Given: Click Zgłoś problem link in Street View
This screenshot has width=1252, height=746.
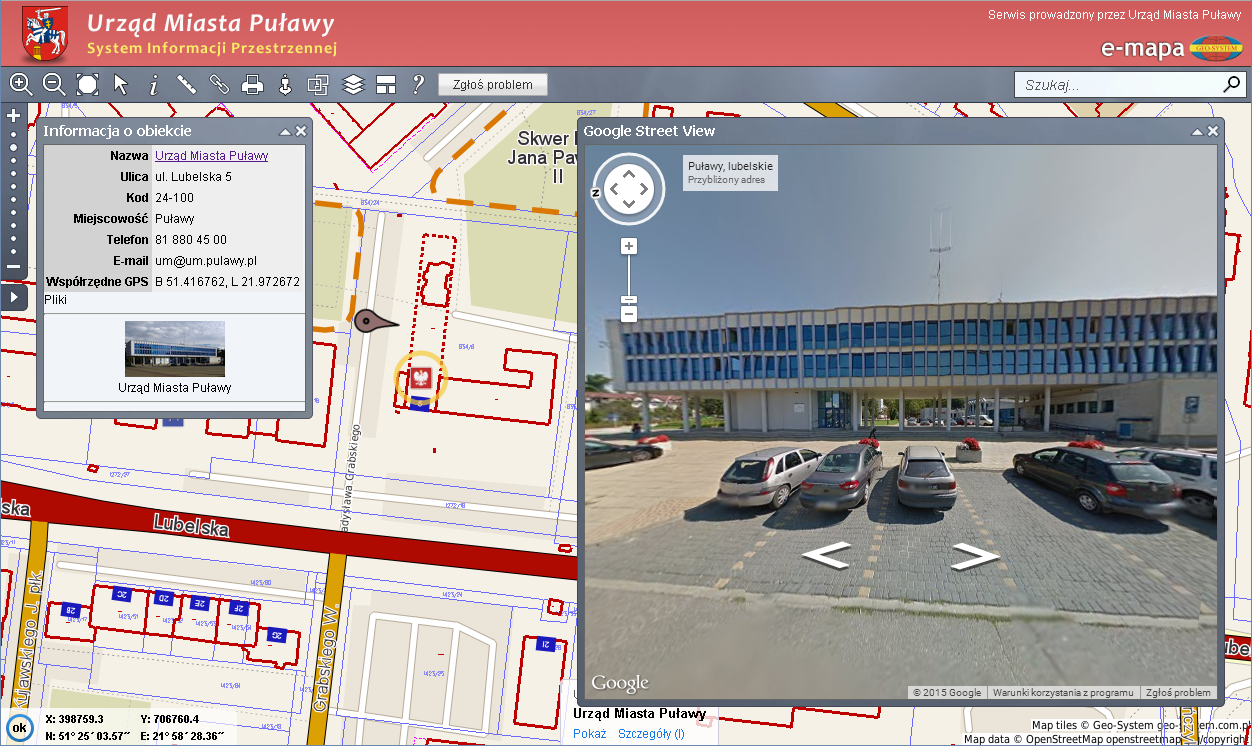Looking at the screenshot, I should pos(1178,692).
